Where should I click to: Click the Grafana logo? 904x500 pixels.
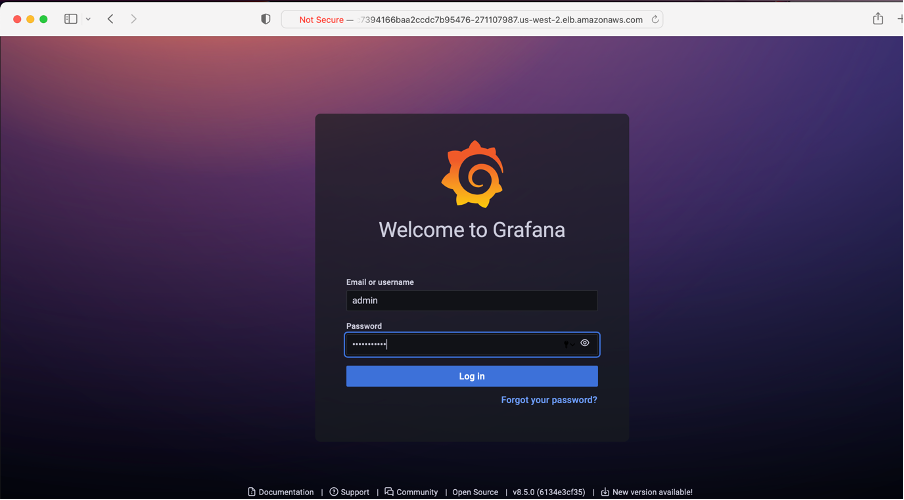472,174
